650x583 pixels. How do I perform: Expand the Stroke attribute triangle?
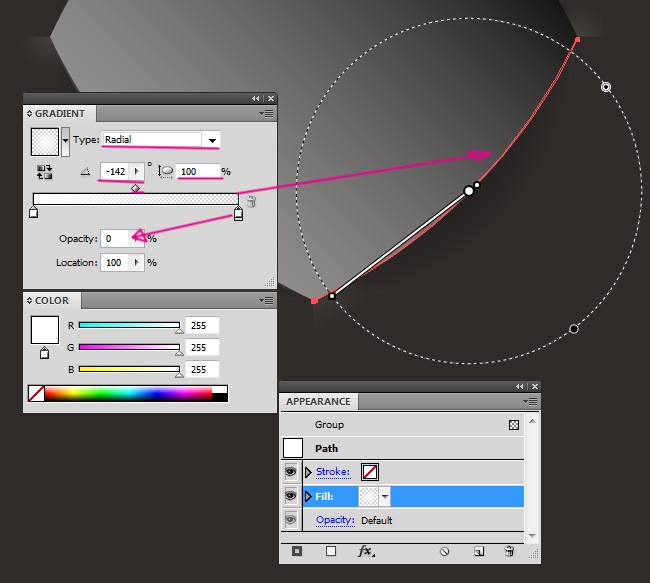(x=308, y=472)
